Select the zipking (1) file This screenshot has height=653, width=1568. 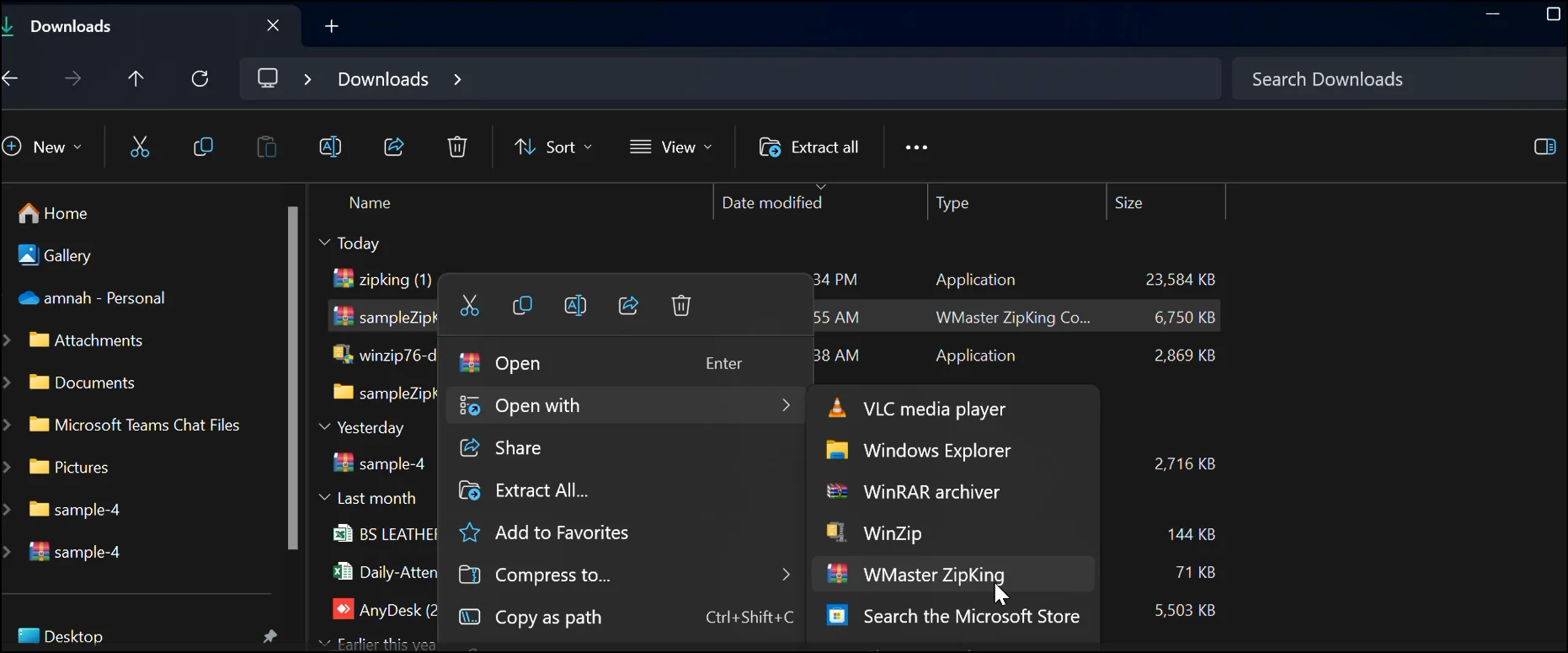[383, 280]
